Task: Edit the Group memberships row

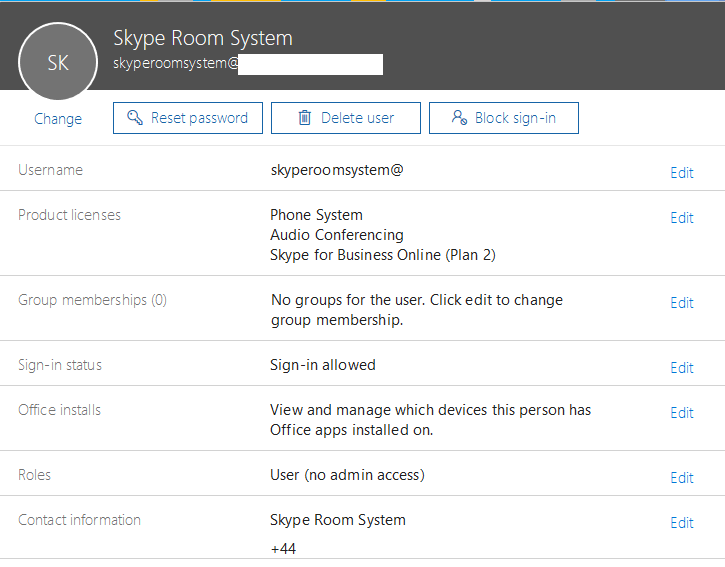Action: (x=682, y=303)
